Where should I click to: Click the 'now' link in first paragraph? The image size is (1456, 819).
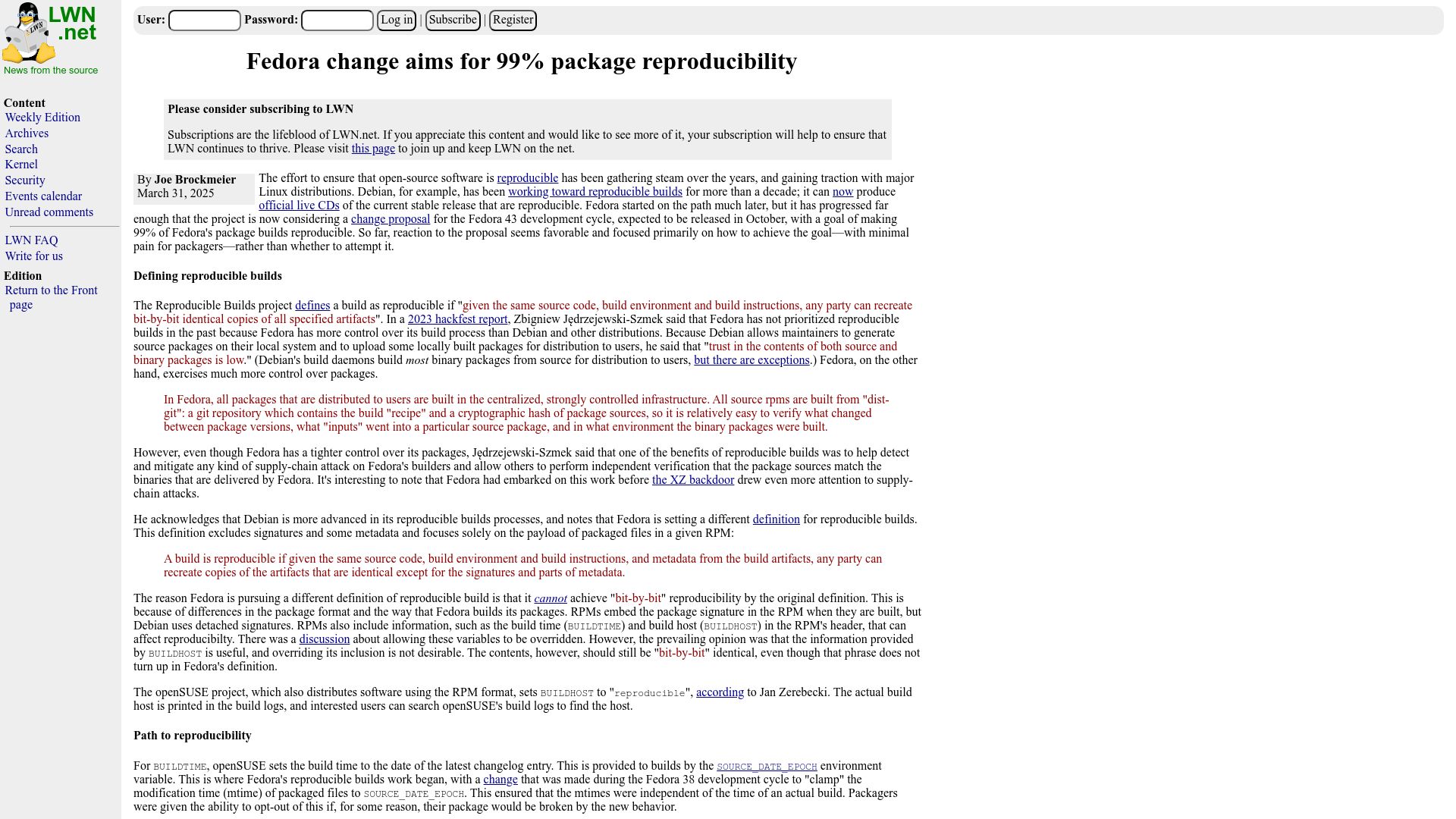pos(843,192)
